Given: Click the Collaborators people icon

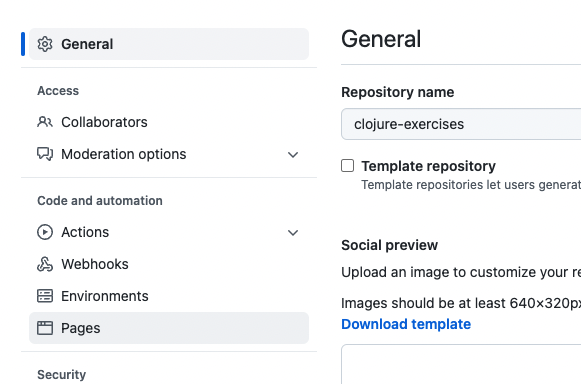Looking at the screenshot, I should [x=45, y=122].
